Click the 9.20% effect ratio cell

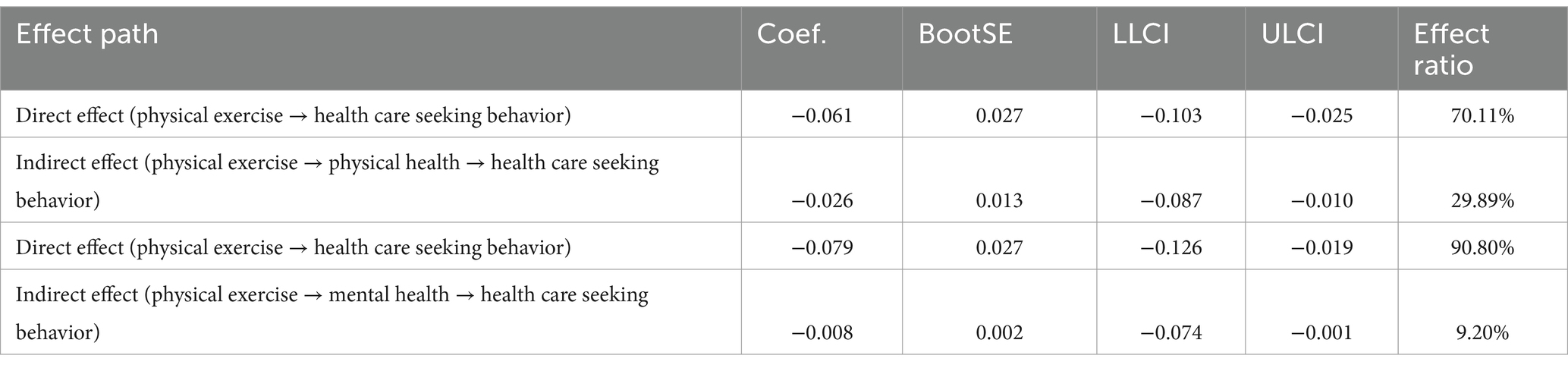(x=1487, y=333)
